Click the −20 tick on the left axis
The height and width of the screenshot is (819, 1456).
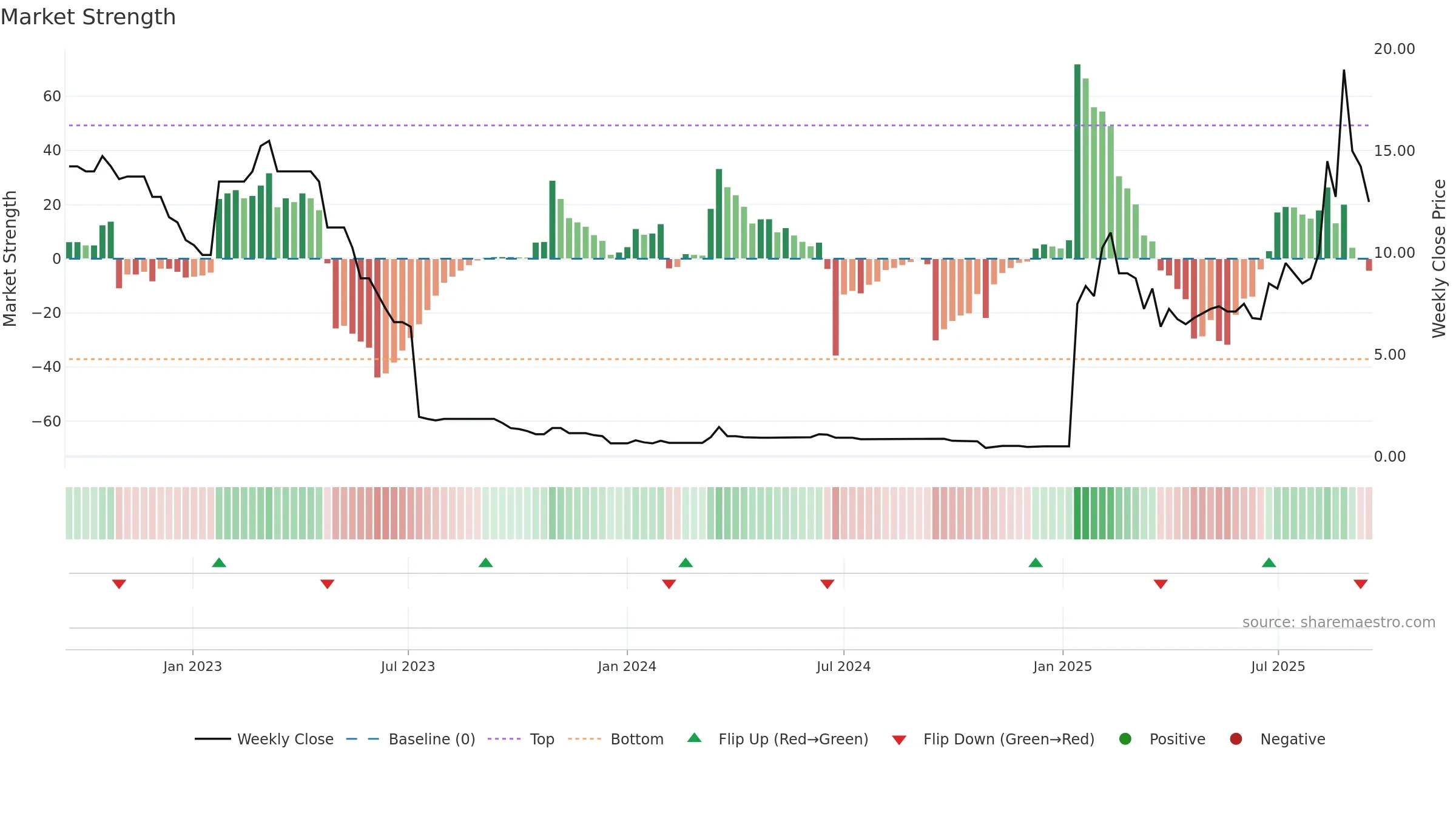point(47,313)
